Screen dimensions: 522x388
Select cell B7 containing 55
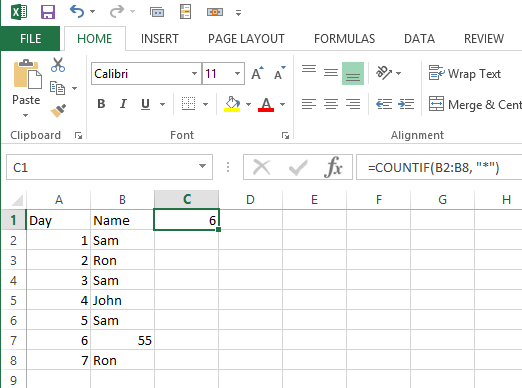(x=122, y=340)
